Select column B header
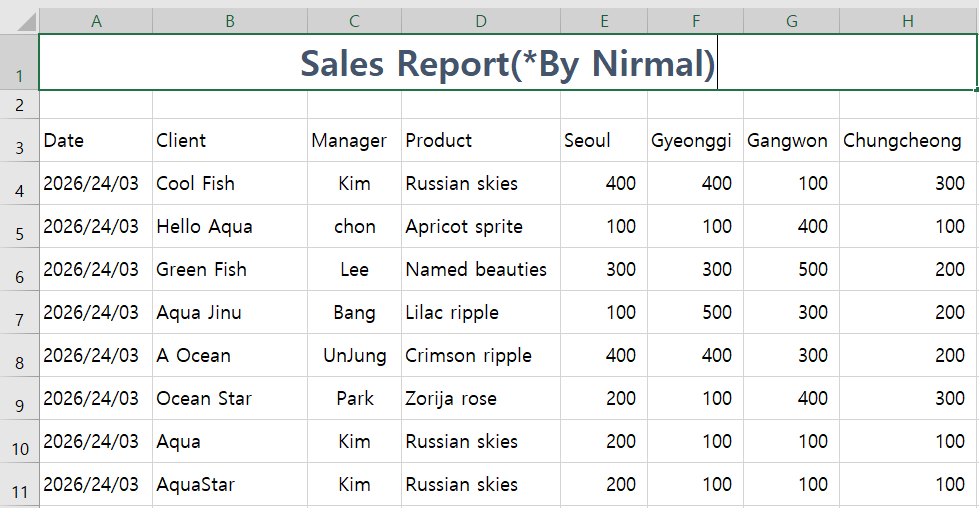Image resolution: width=979 pixels, height=508 pixels. 230,21
